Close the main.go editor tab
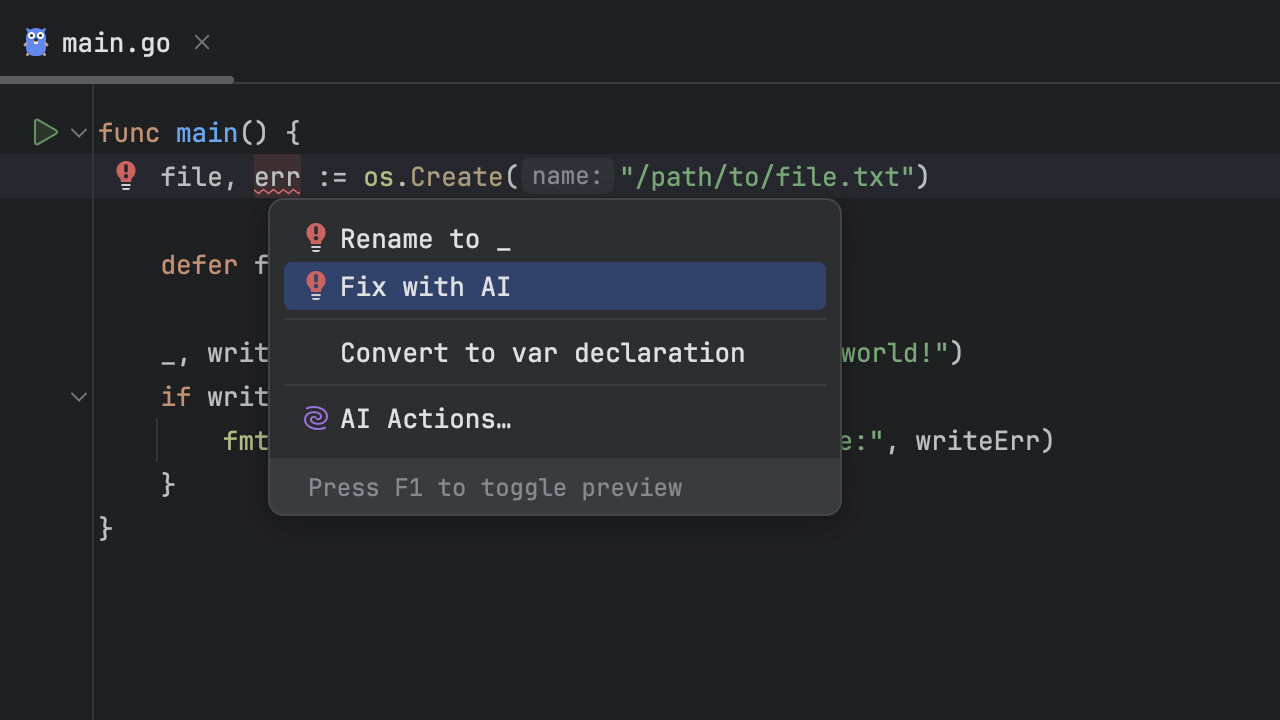This screenshot has width=1280, height=720. click(x=202, y=42)
